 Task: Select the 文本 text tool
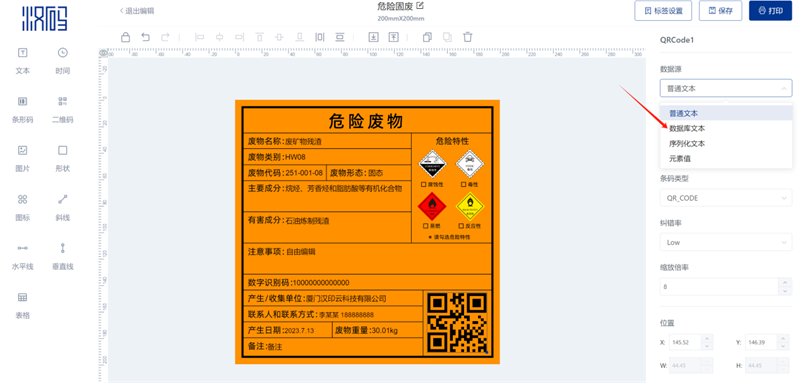click(x=22, y=60)
